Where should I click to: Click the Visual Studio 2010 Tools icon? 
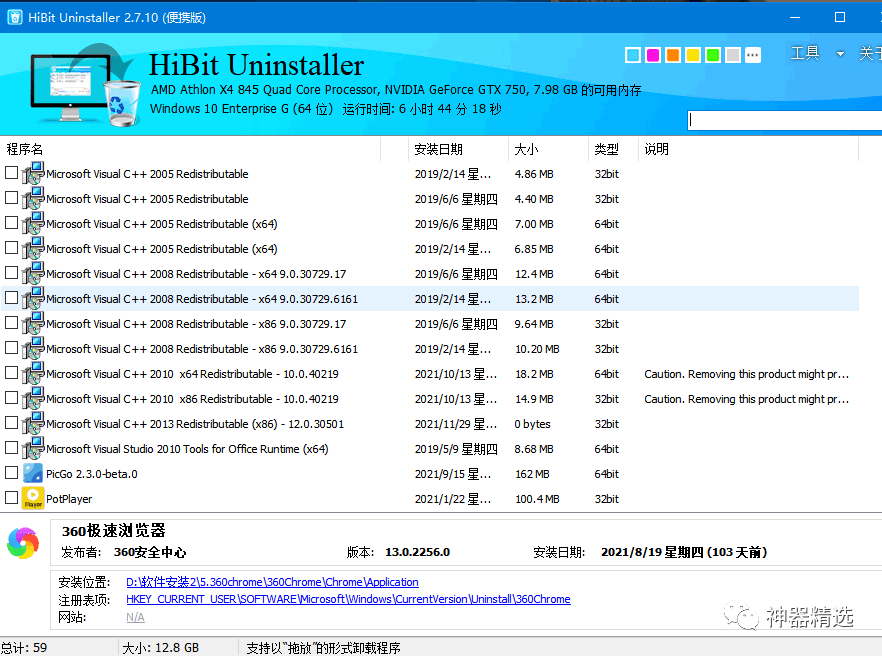tap(33, 448)
